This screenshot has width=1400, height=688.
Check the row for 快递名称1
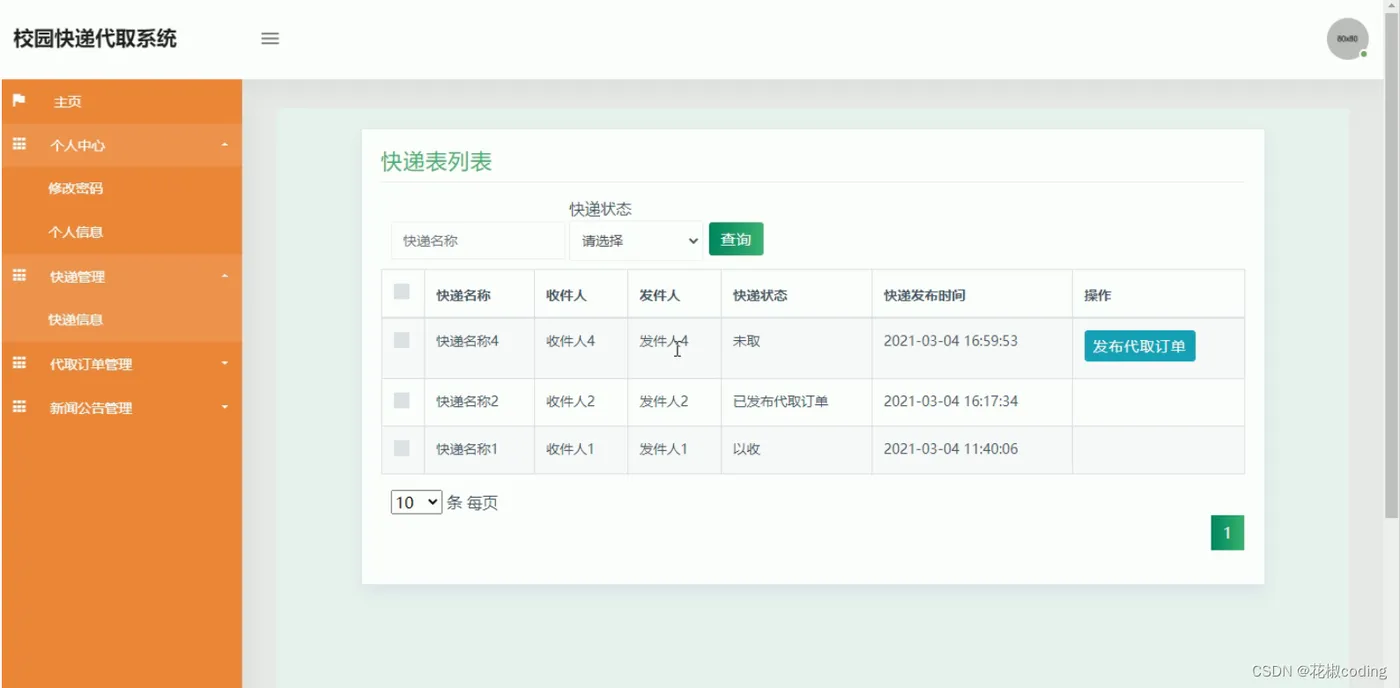(x=402, y=448)
